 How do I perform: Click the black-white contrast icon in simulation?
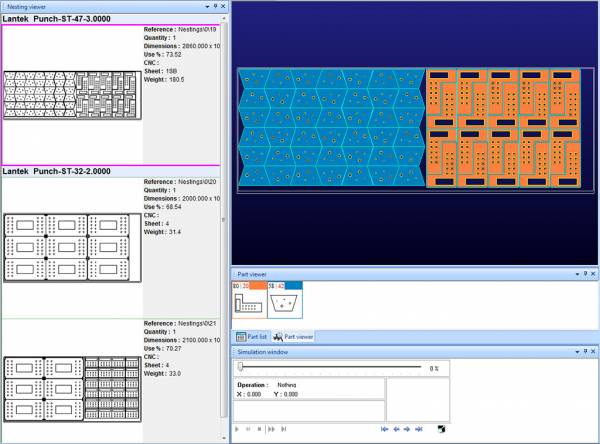tap(441, 429)
